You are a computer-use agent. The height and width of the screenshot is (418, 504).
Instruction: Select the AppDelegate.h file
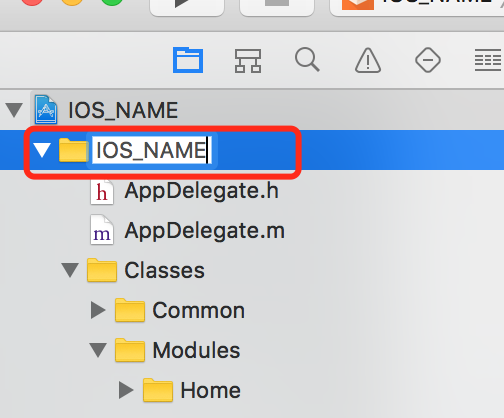coord(201,191)
